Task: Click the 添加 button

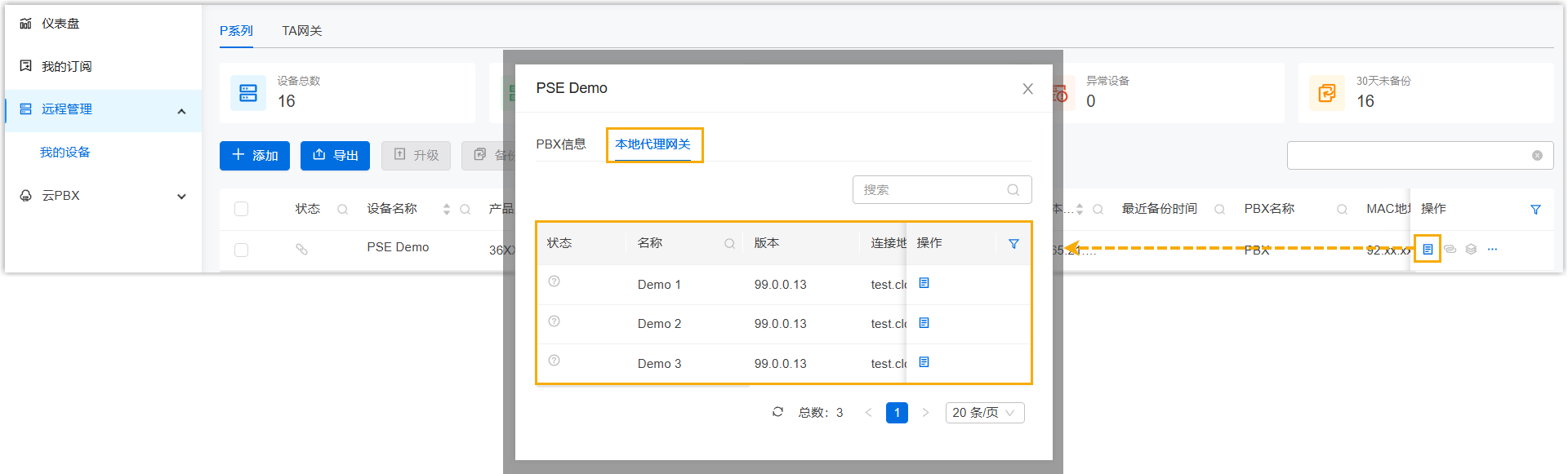Action: pos(255,155)
